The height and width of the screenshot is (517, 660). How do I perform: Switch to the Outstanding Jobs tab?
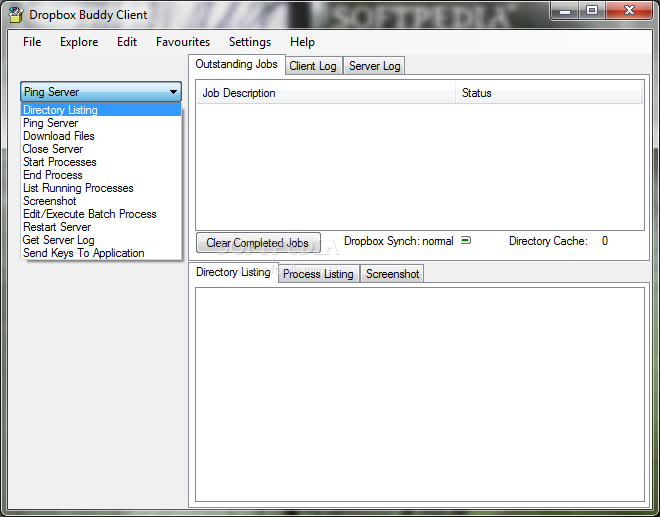click(x=237, y=64)
